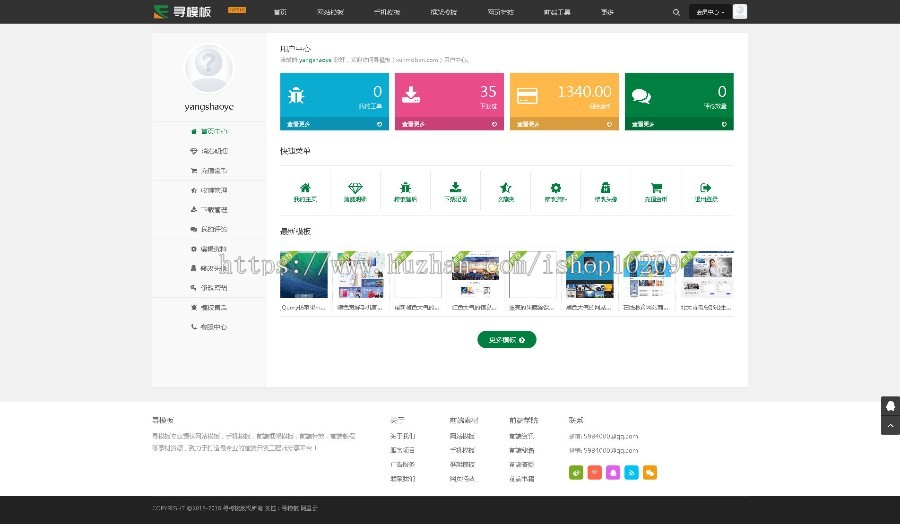
Task: Click the username yangshaoye in sidebar
Action: pos(209,107)
